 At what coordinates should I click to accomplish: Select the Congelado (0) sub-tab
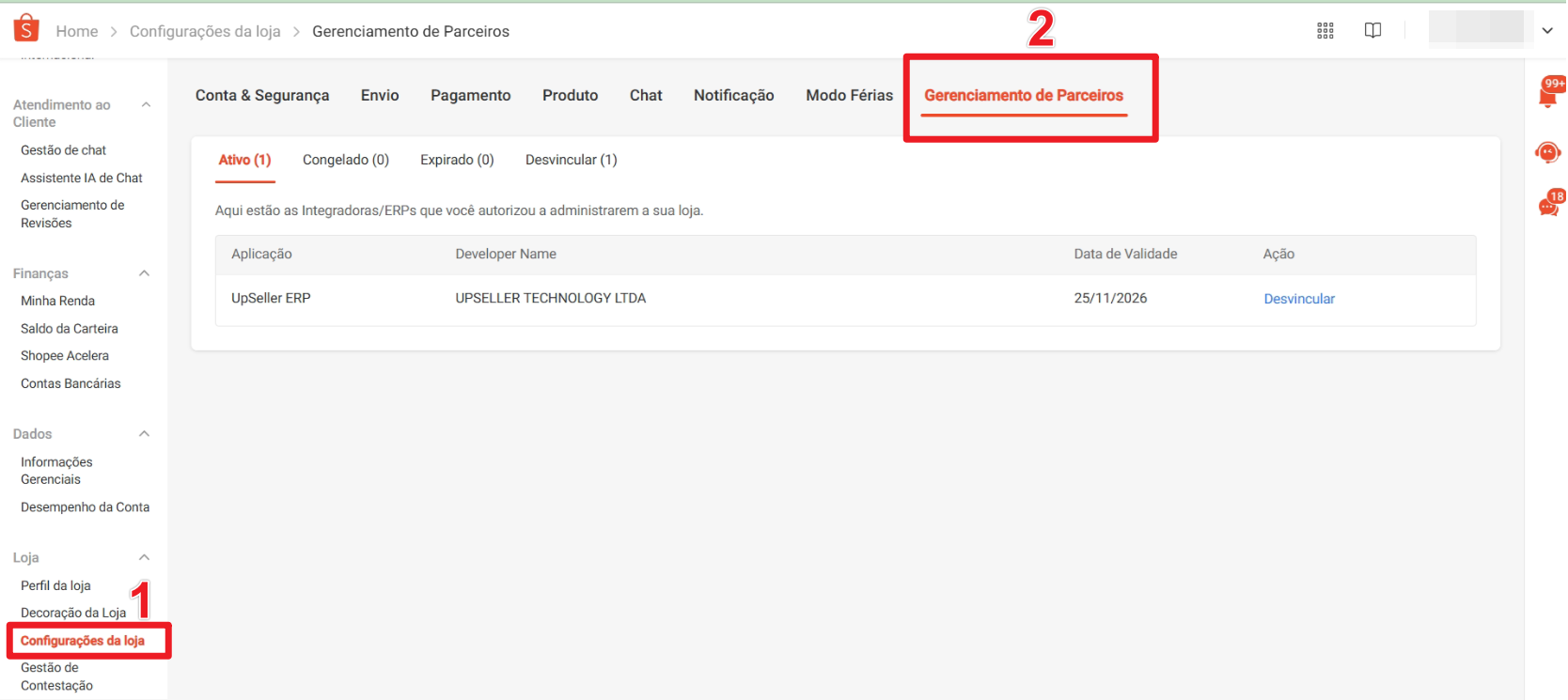pos(345,160)
